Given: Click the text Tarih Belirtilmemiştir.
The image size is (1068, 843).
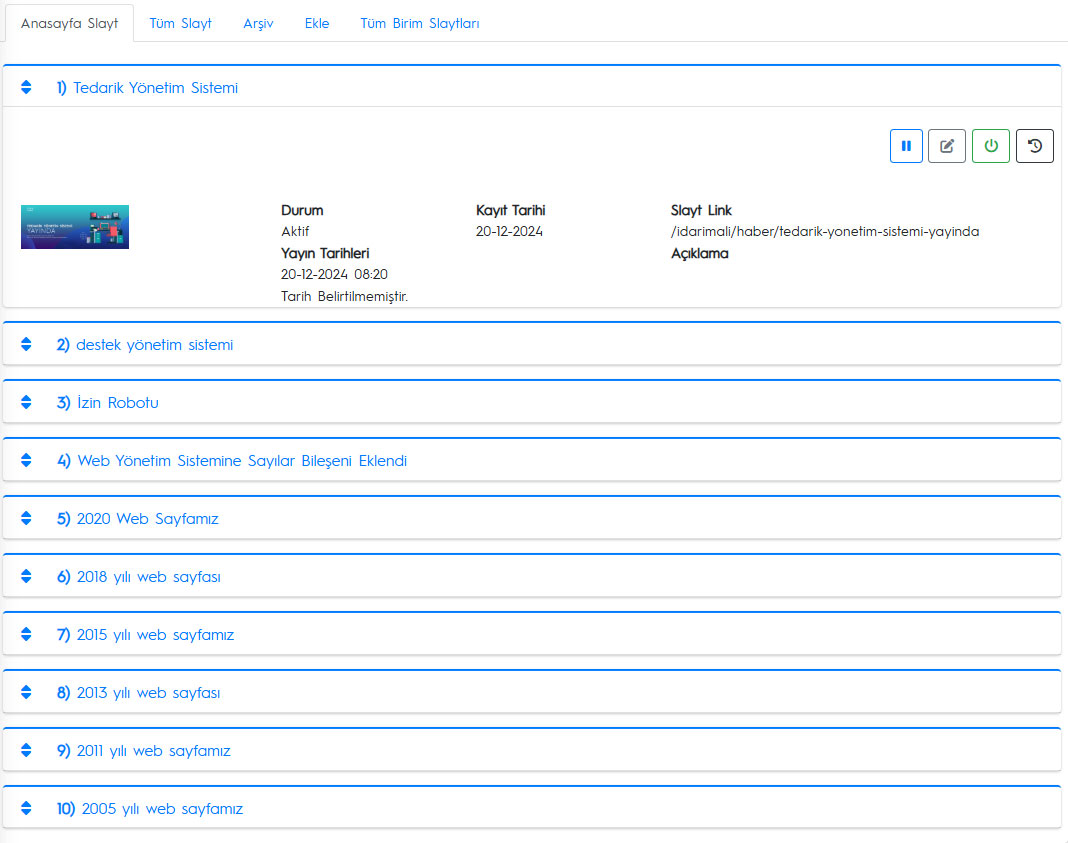Looking at the screenshot, I should coord(345,296).
